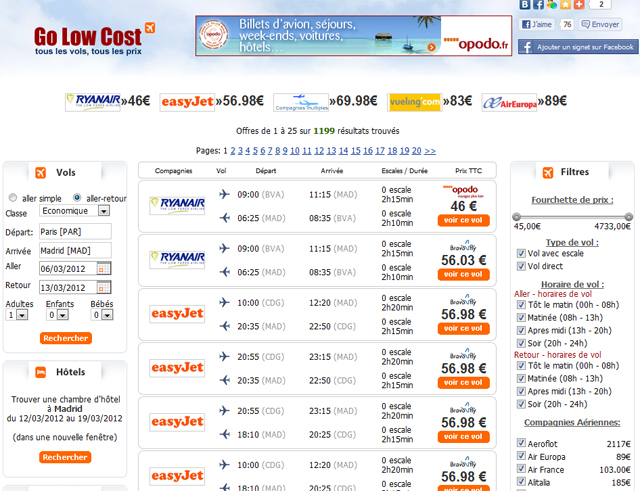This screenshot has height=491, width=640.
Task: Click Ajouter un signet sur Facebook
Action: 578,47
